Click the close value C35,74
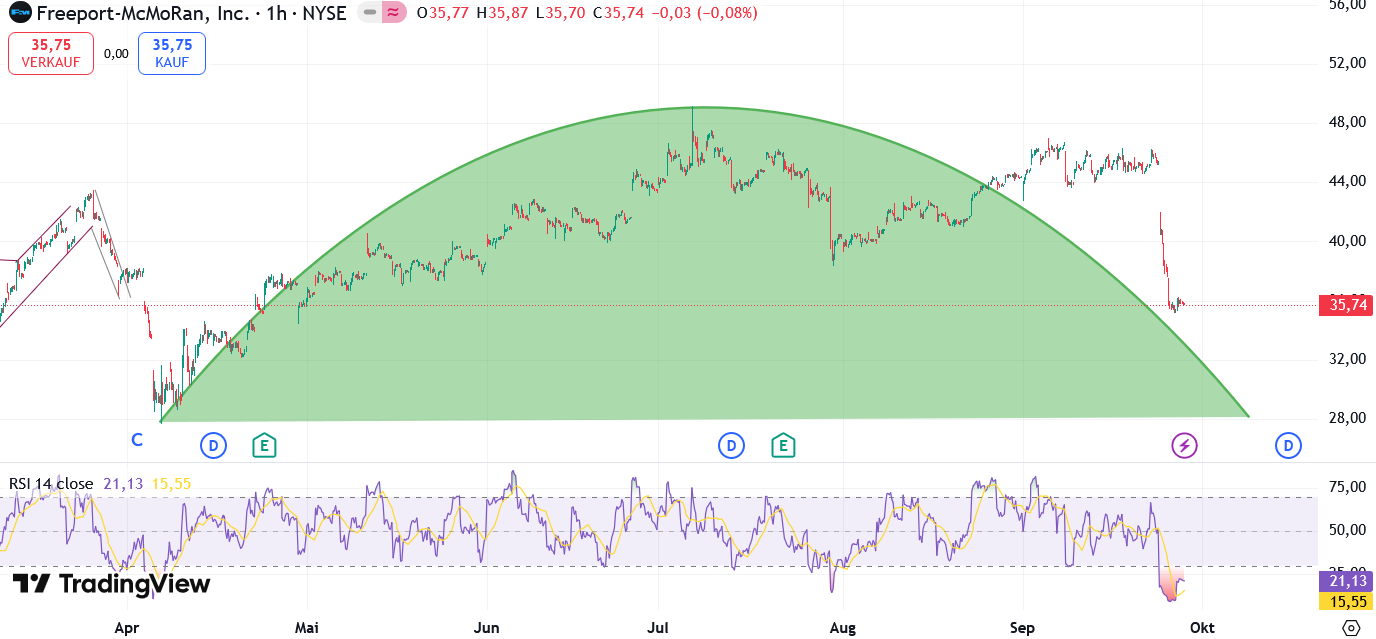The width and height of the screenshot is (1376, 639). [618, 13]
